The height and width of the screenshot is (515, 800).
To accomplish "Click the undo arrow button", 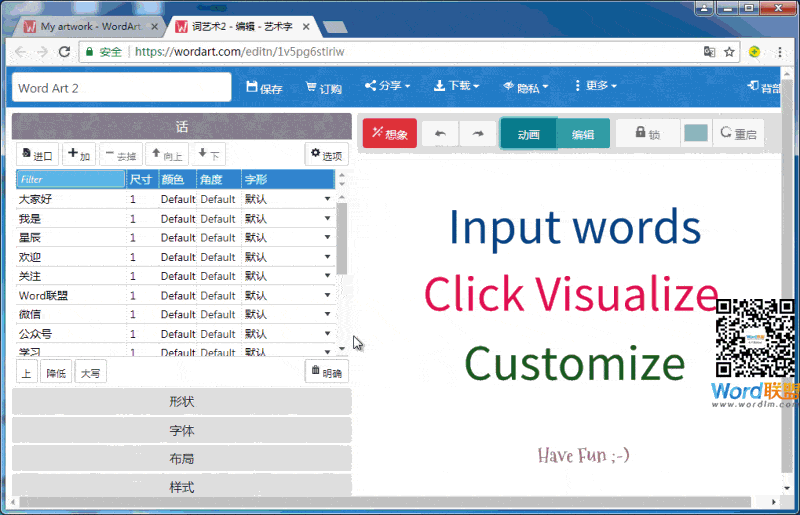I will 440,134.
